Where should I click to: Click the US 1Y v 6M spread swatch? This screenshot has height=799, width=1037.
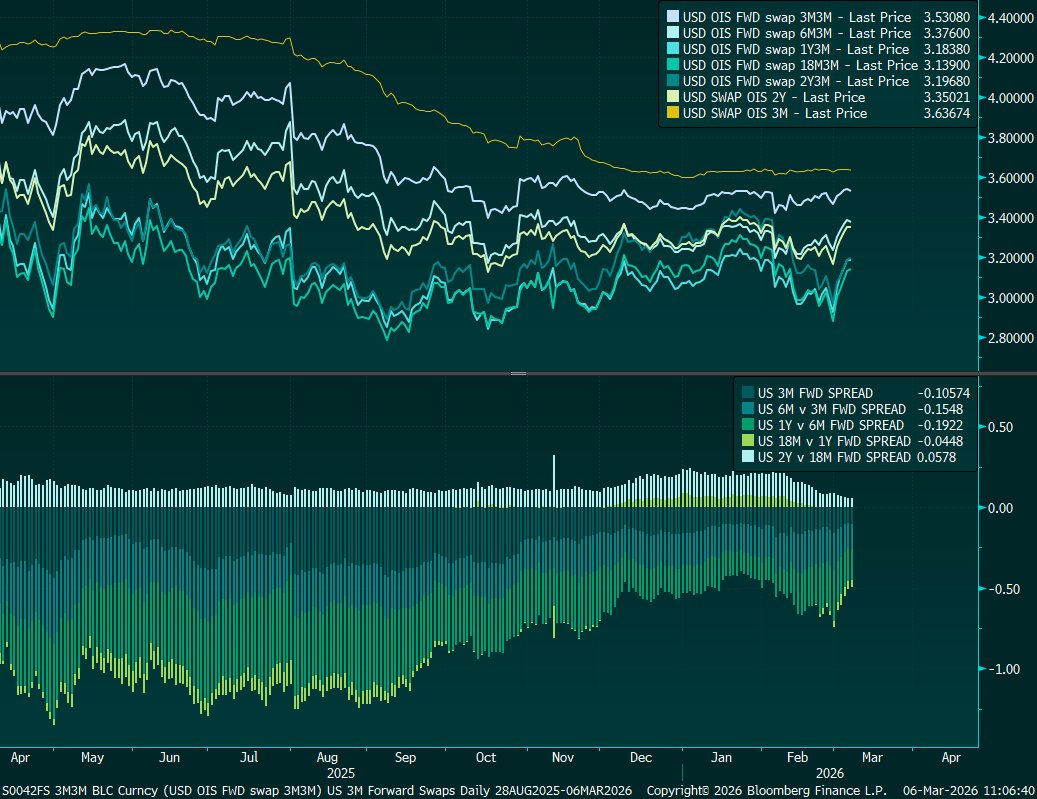[748, 425]
